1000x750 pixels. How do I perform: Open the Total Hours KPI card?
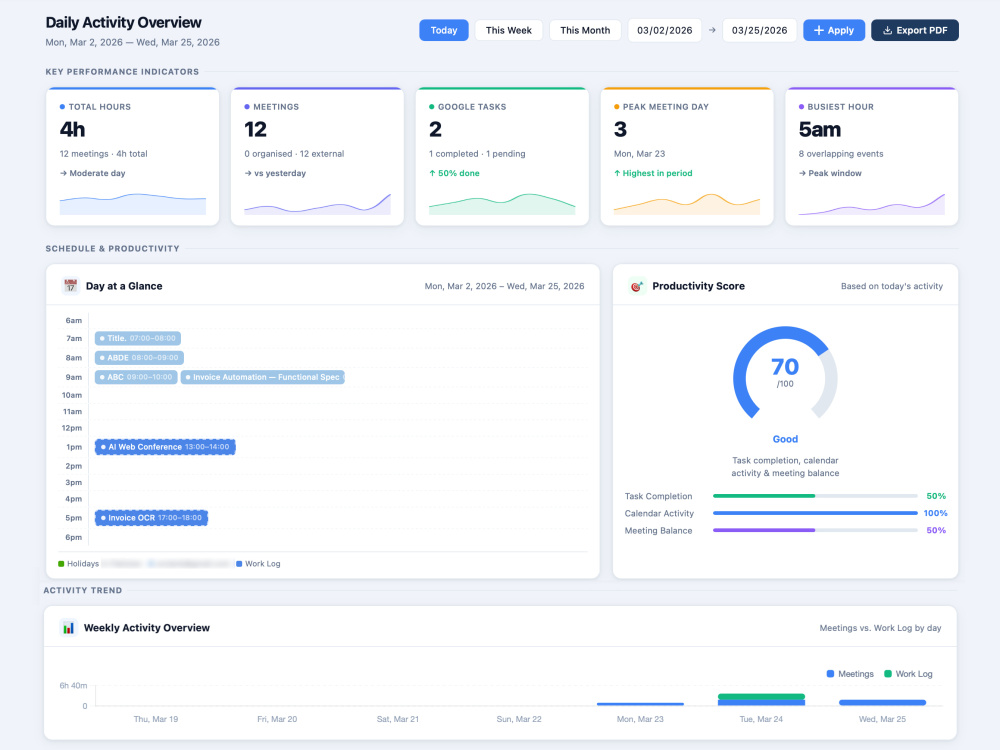click(x=133, y=156)
